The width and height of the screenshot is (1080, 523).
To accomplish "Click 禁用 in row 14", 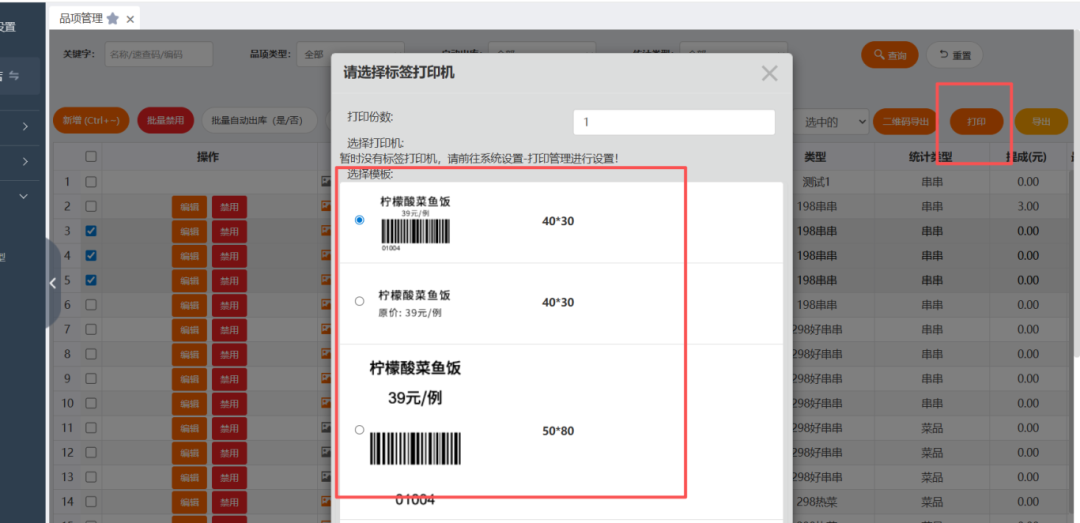I will pos(229,502).
